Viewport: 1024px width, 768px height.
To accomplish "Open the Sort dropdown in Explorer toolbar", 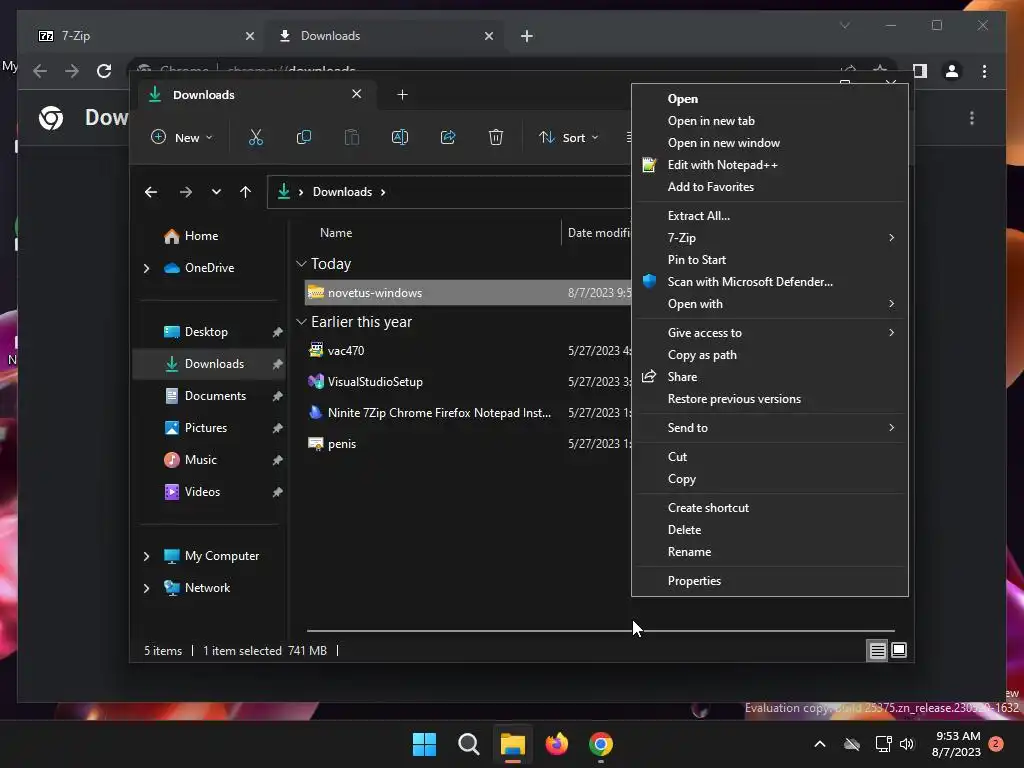I will [x=568, y=137].
